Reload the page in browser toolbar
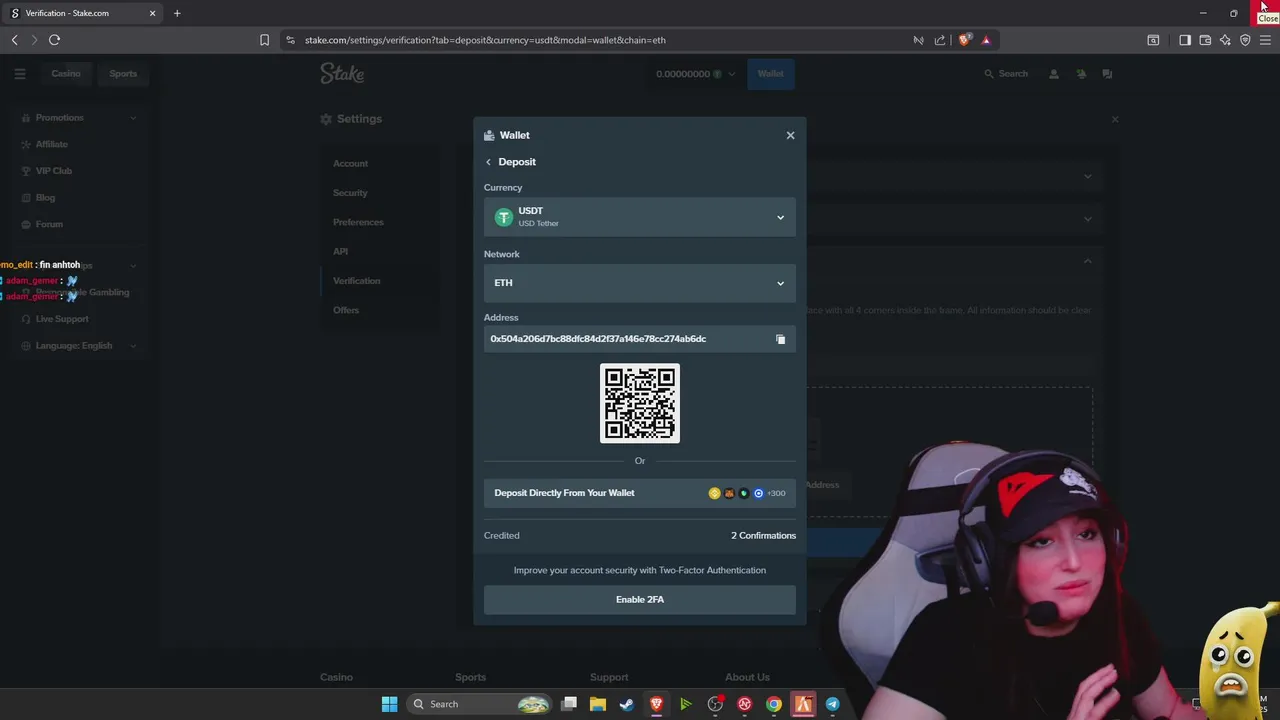 pos(54,40)
